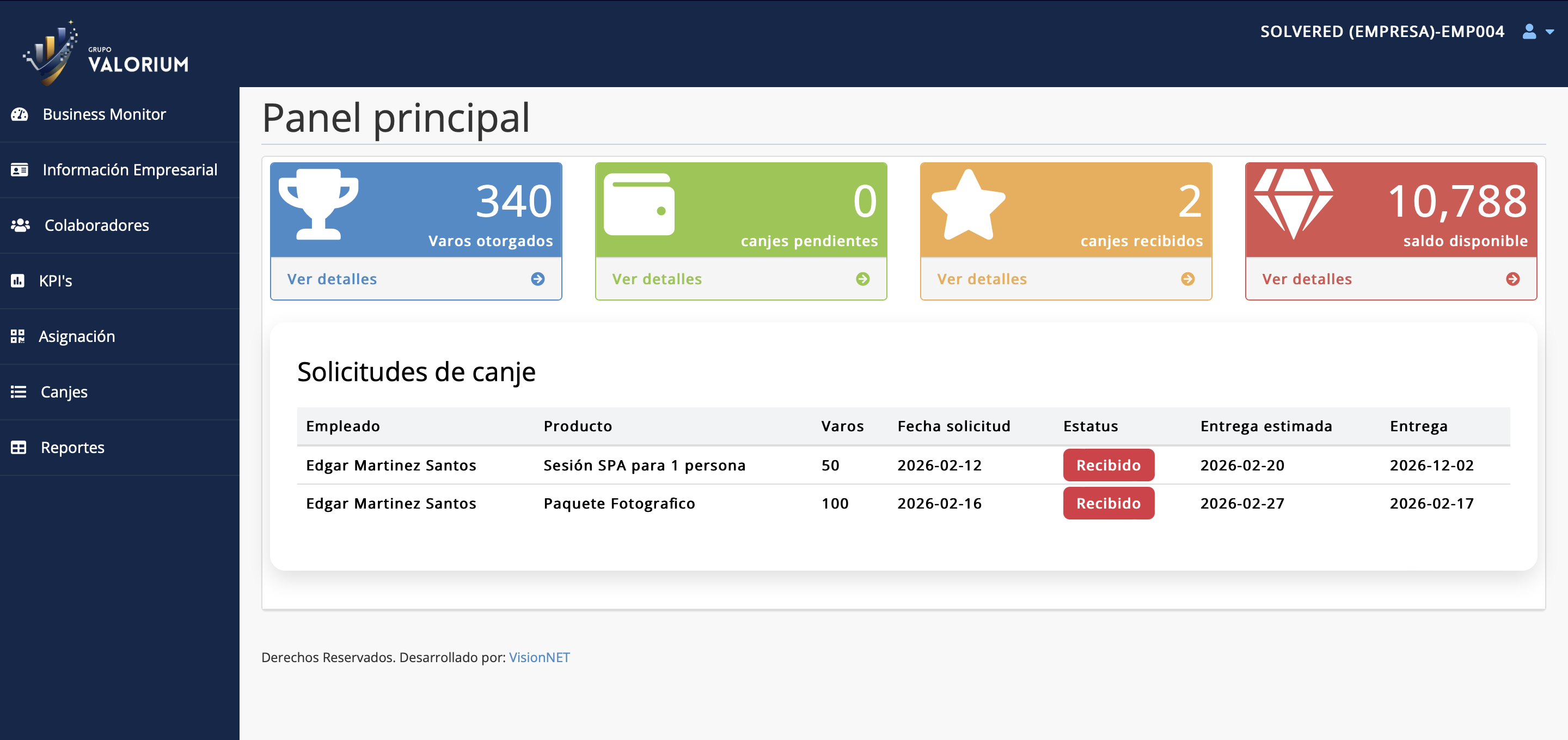Click Edgar Martinez Santos in the Sesión SPA row
Screen dimensions: 1568x740
(x=391, y=465)
